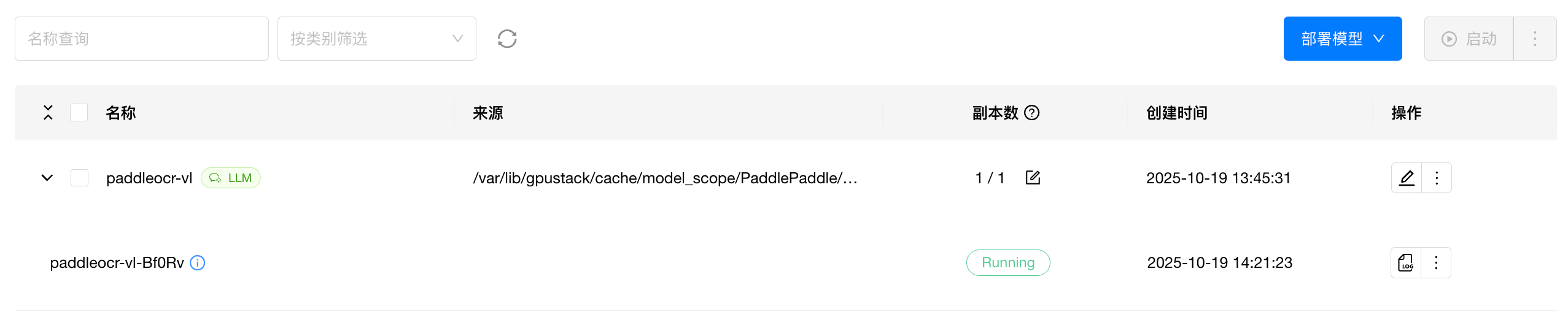
Task: Open more actions for paddleocr-vl model
Action: click(1437, 178)
